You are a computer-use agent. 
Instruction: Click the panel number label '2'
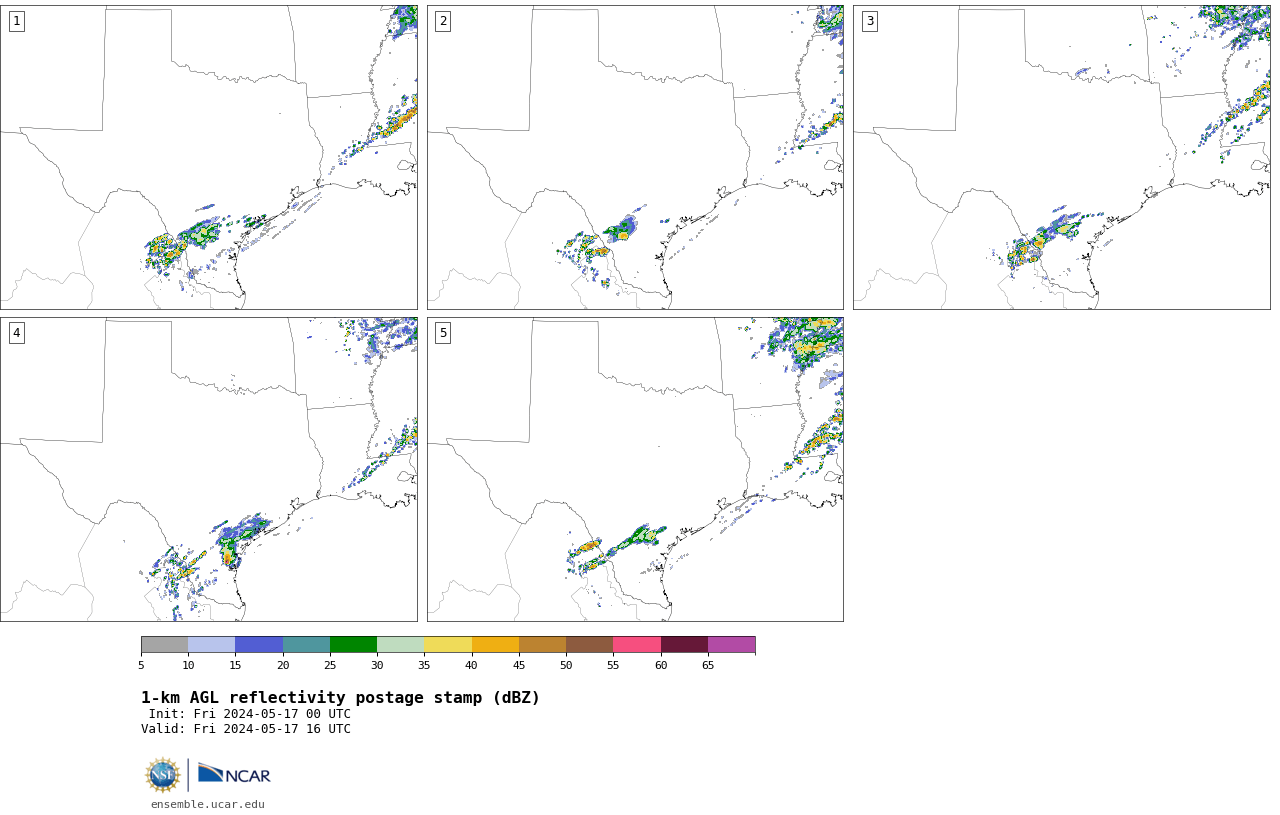[443, 21]
